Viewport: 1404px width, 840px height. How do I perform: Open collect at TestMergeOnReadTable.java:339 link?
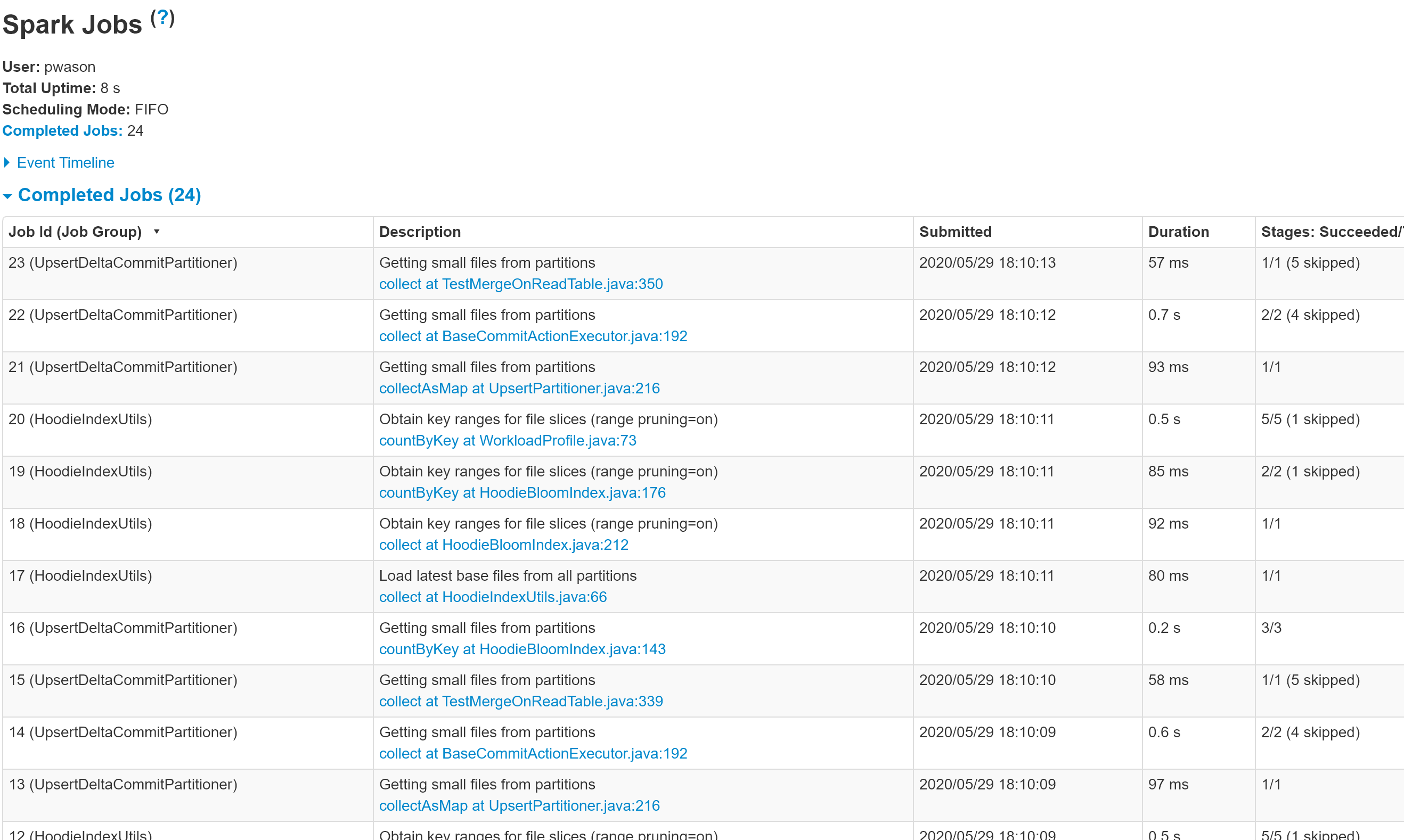tap(520, 701)
